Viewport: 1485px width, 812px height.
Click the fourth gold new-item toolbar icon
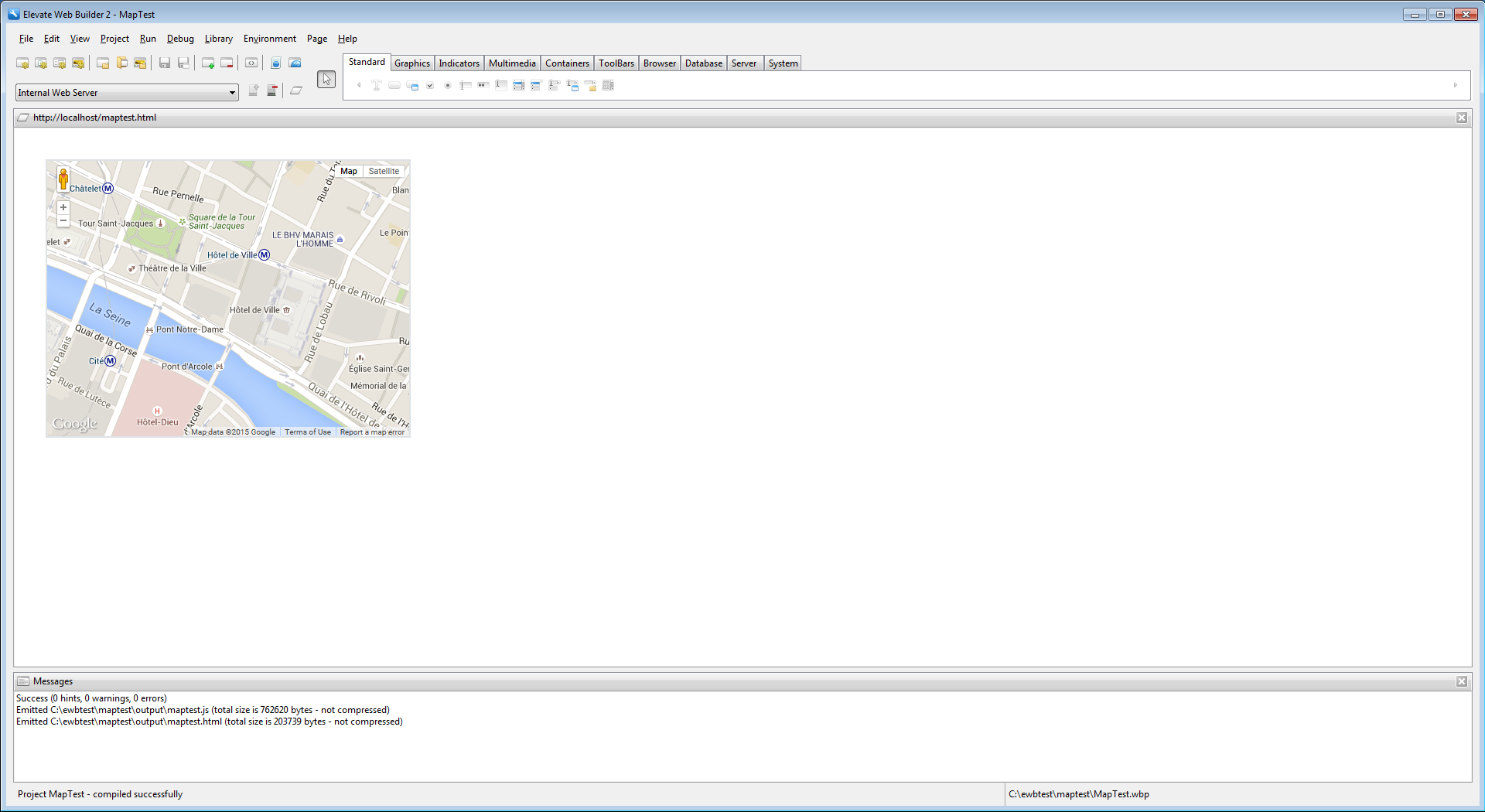coord(78,63)
